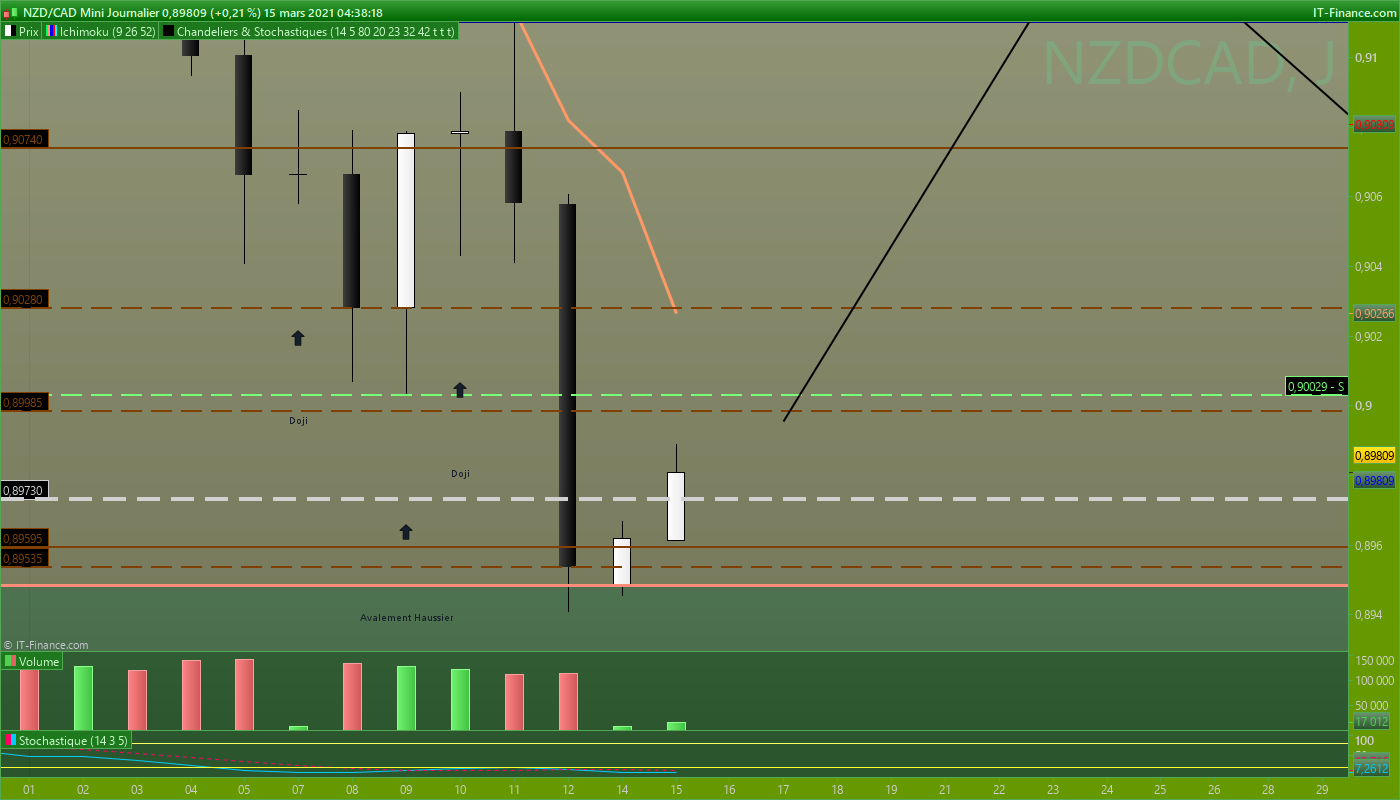Select the 0,90280 price level label
1400x800 pixels.
coord(23,299)
